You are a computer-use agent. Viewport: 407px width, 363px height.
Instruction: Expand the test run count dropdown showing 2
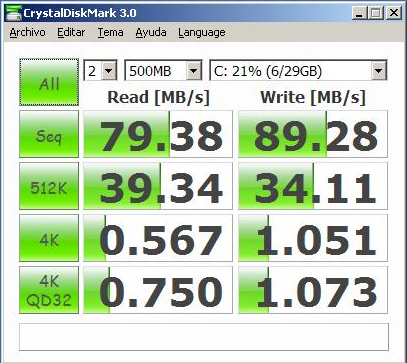pyautogui.click(x=109, y=70)
